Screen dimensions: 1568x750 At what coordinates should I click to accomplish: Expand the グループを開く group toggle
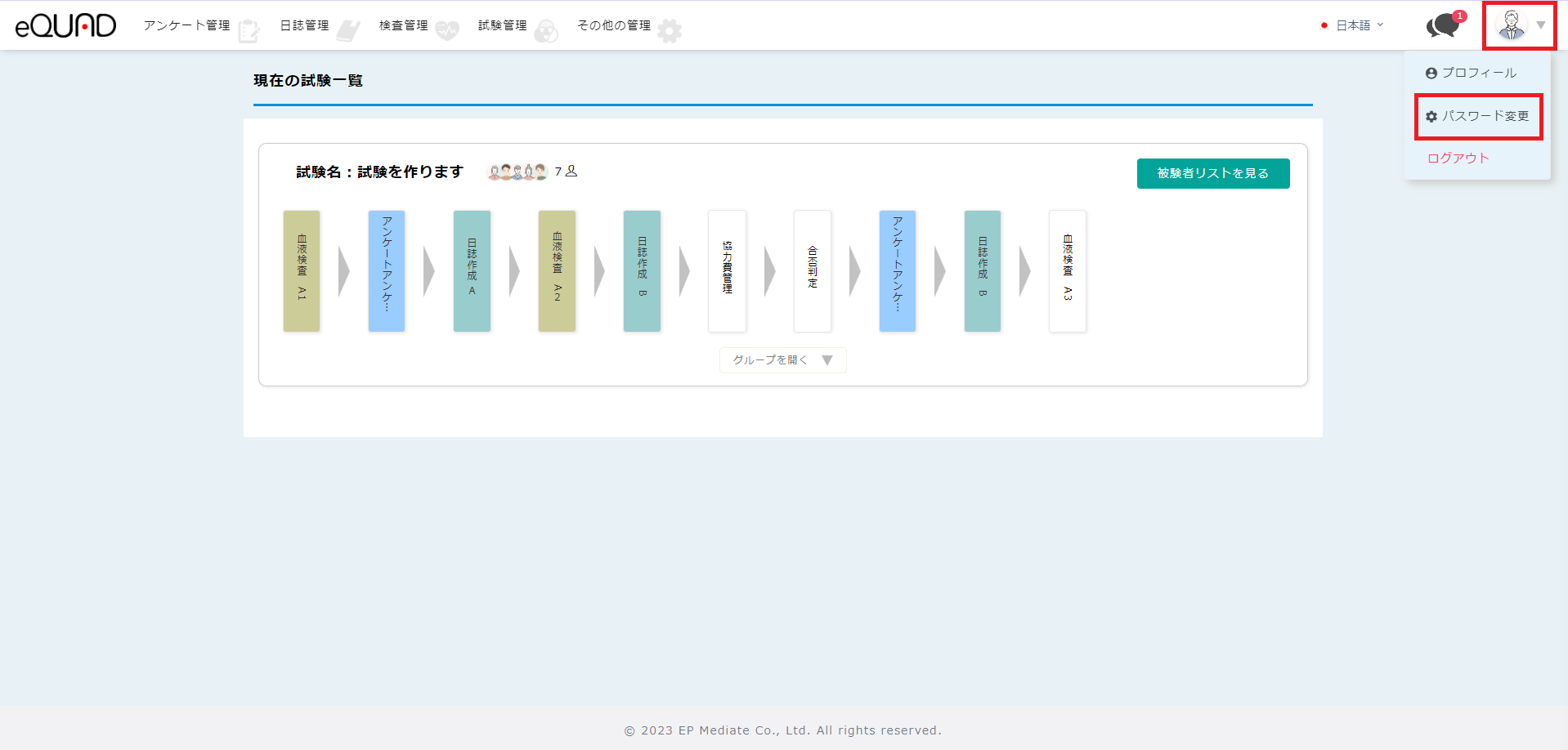(x=782, y=360)
